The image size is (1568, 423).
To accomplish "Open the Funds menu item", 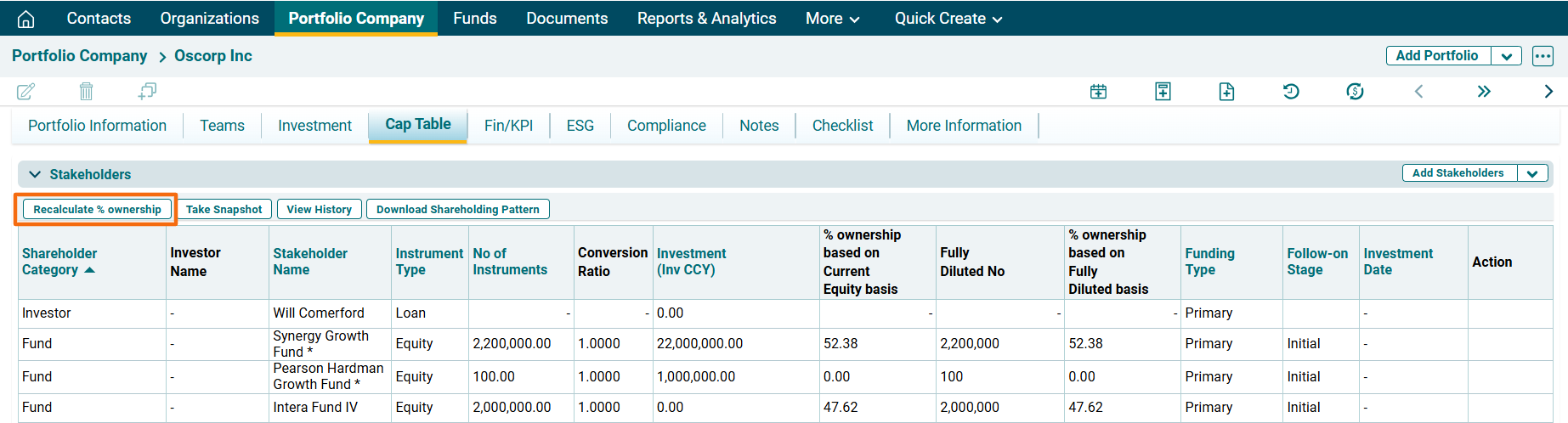I will [x=474, y=19].
